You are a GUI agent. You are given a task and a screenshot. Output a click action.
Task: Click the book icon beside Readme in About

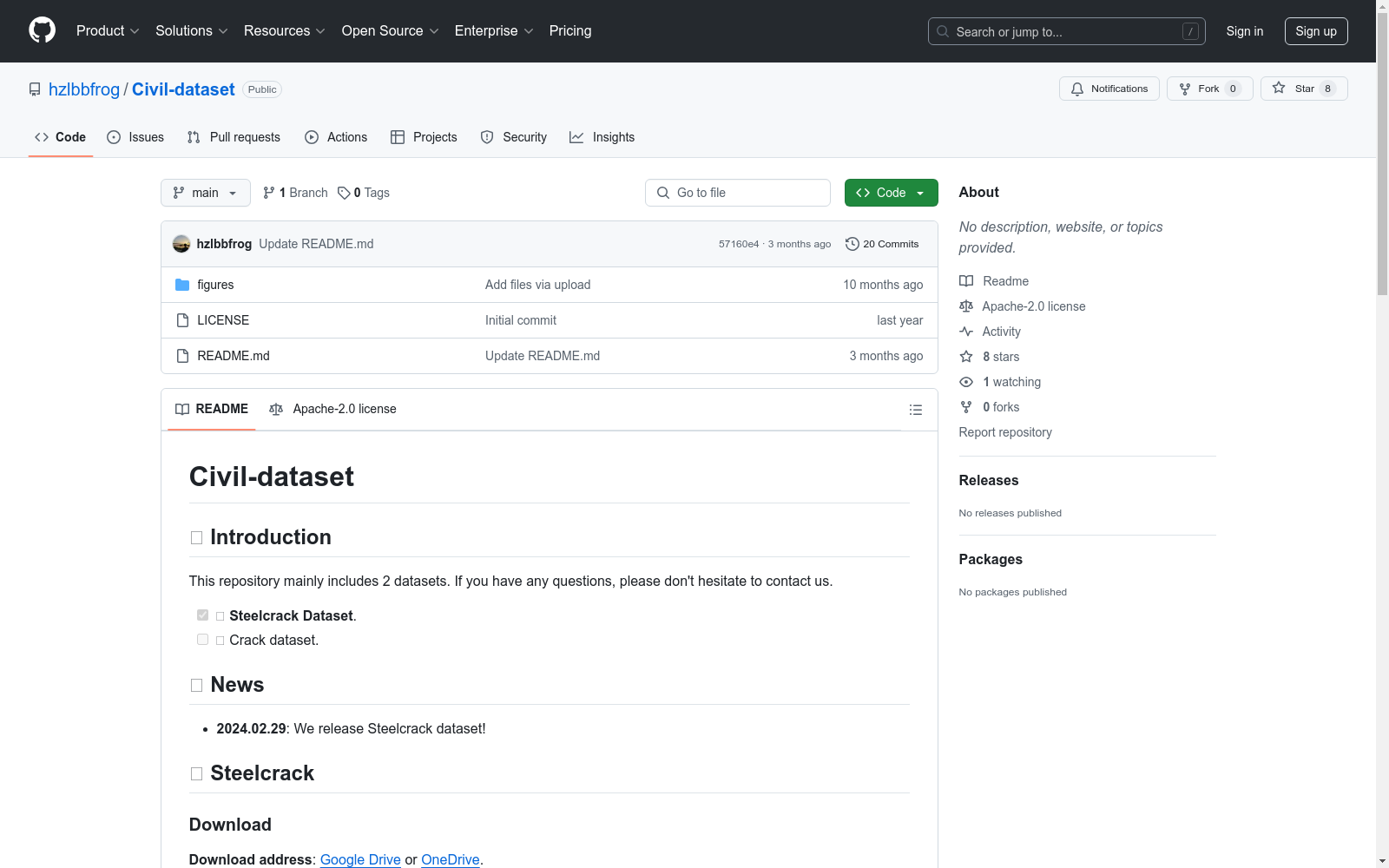point(966,281)
